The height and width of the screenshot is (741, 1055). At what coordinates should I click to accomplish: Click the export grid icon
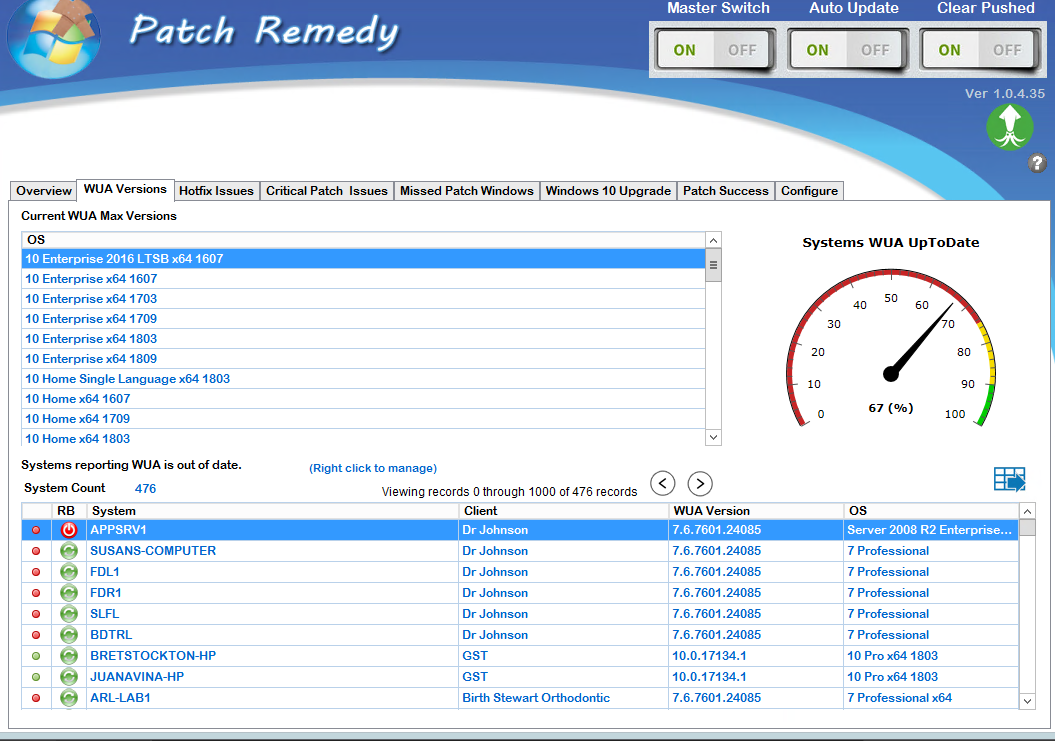[x=1009, y=480]
